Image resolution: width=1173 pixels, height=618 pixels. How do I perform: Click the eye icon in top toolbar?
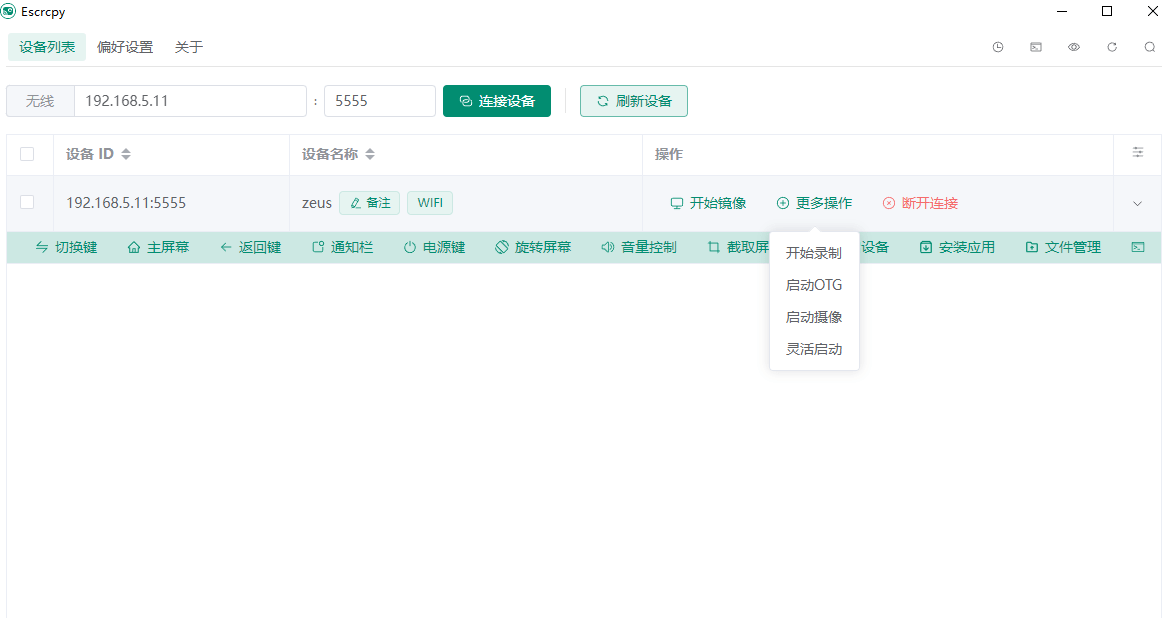click(x=1074, y=47)
